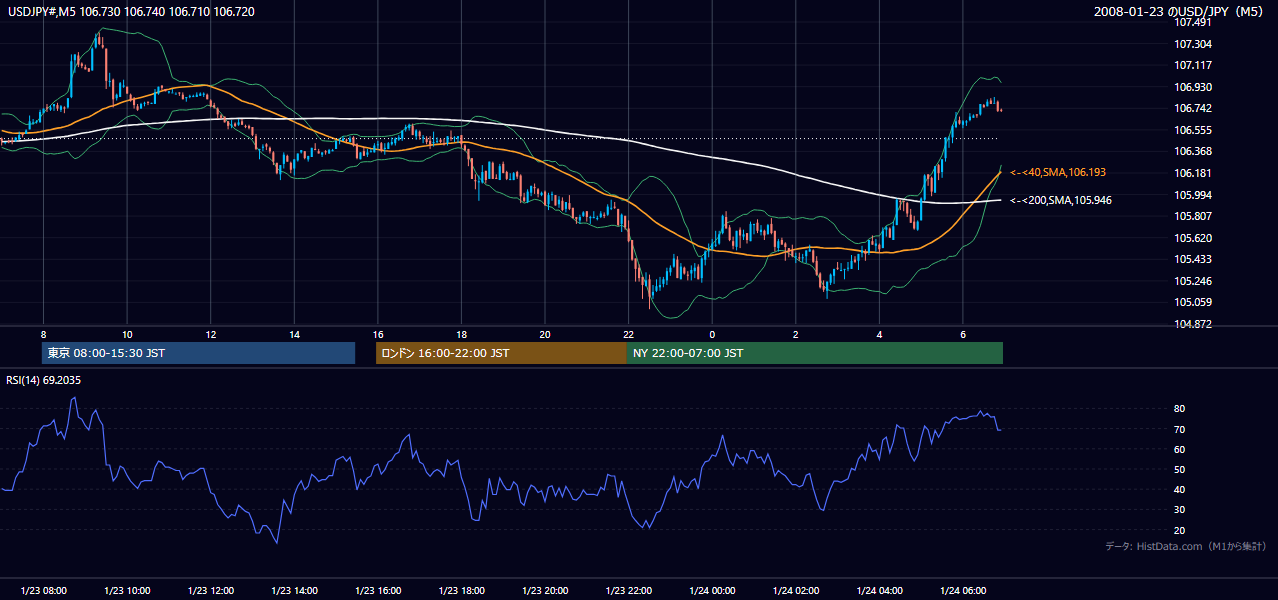Click the 1/23 08:00 time axis label
Viewport: 1278px width, 600px height.
tap(44, 591)
